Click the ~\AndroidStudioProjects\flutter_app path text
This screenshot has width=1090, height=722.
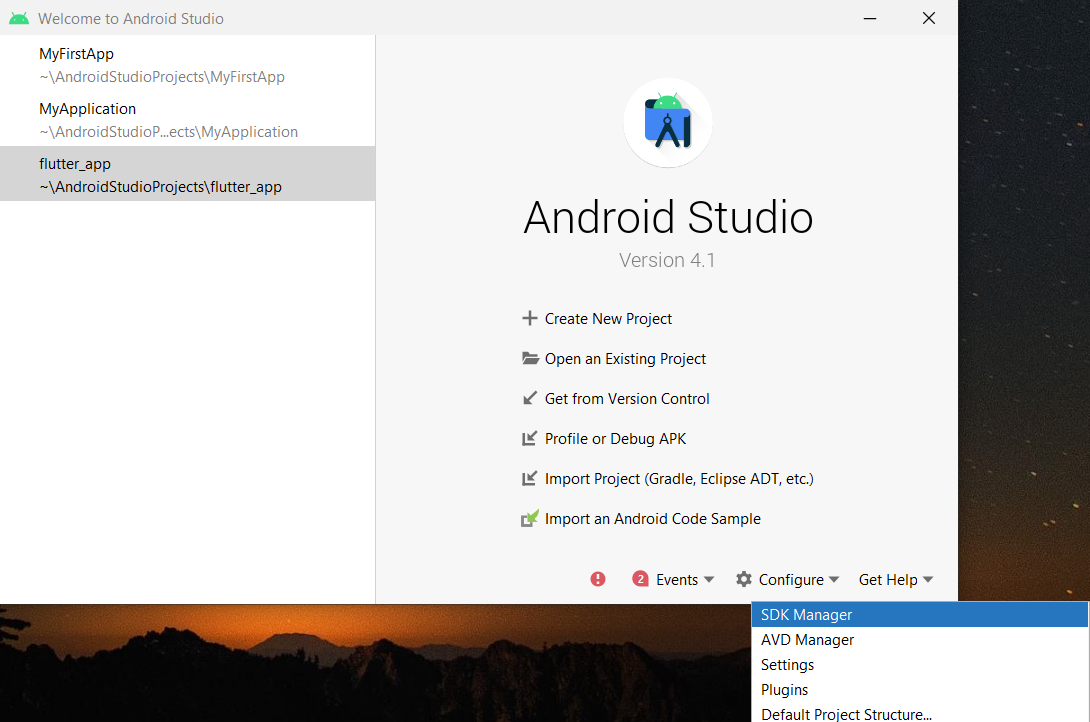[x=161, y=187]
